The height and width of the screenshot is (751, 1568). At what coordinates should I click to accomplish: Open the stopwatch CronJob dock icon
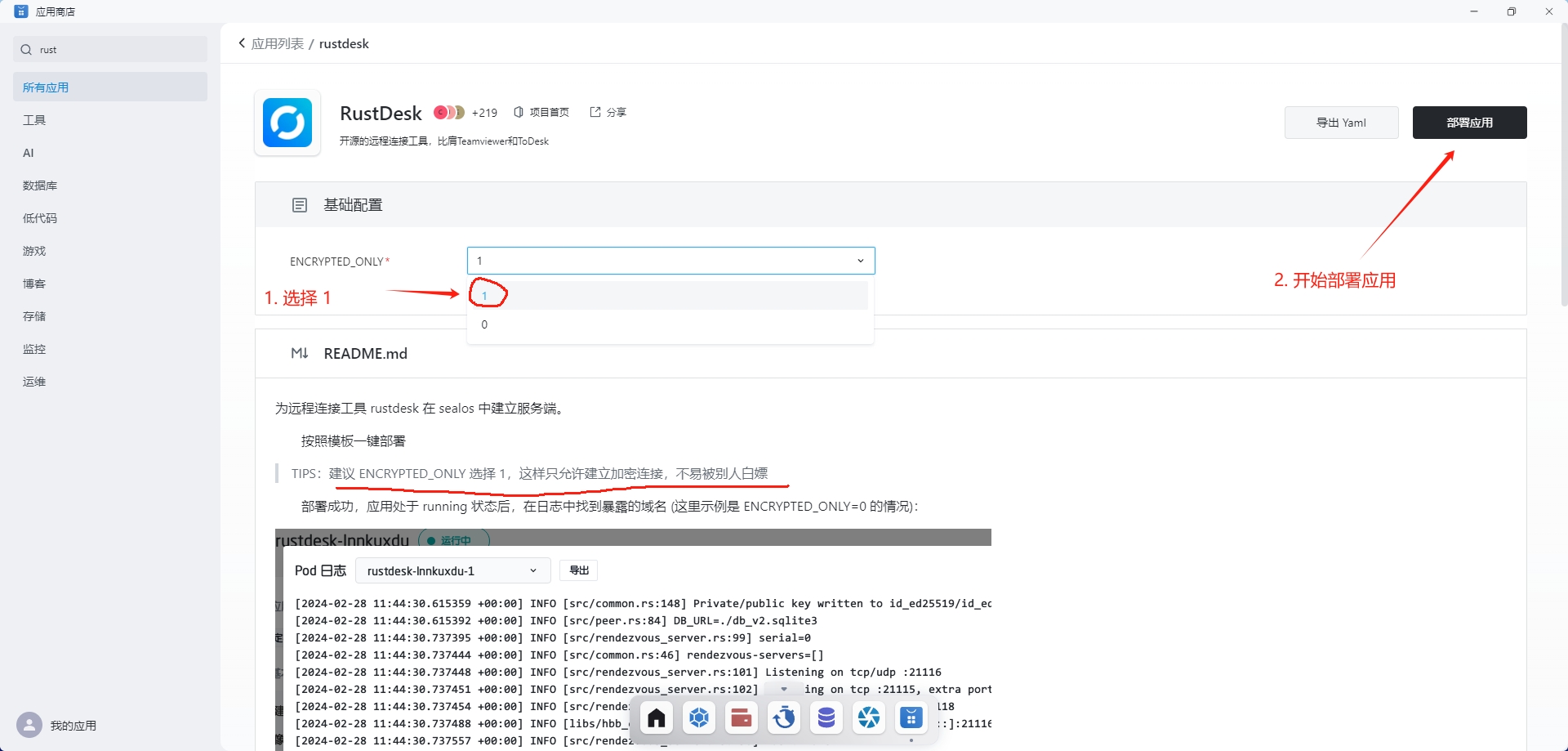[784, 718]
